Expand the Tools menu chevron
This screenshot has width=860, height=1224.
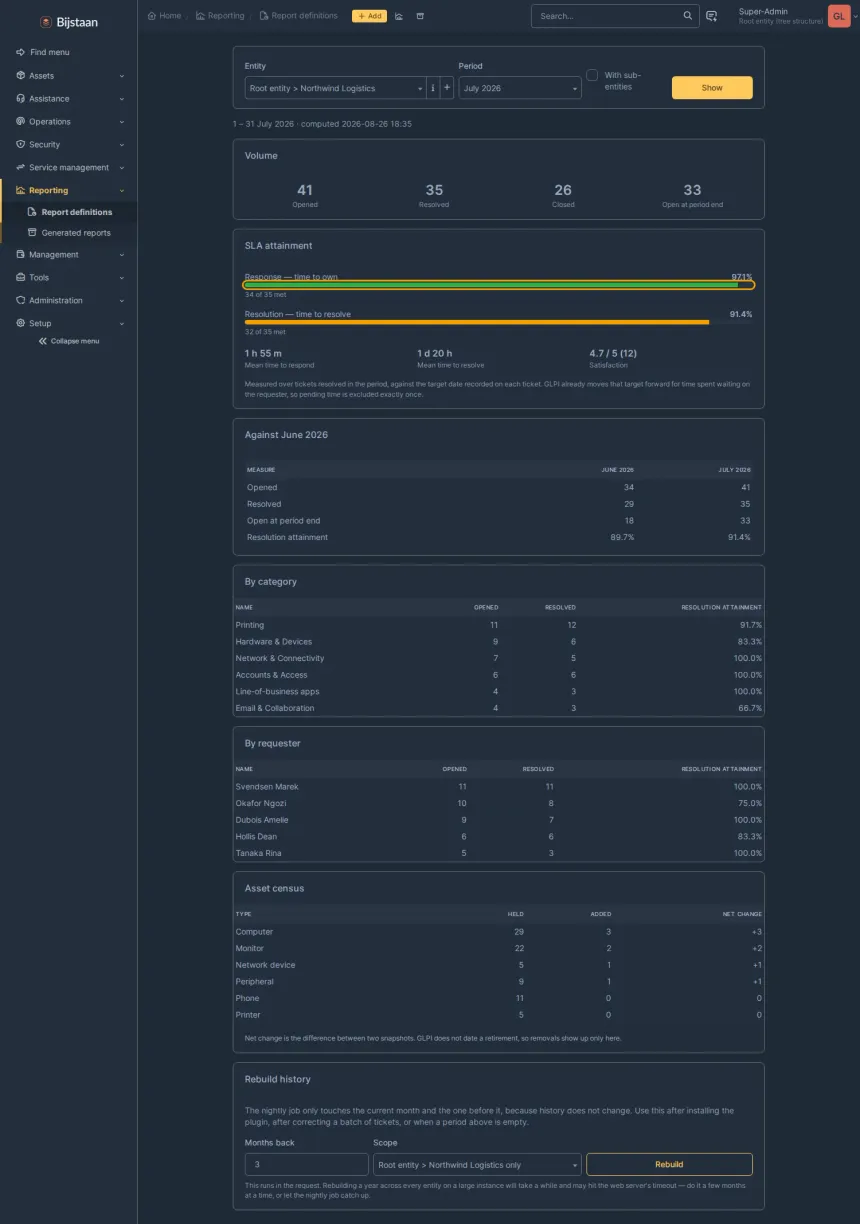122,277
